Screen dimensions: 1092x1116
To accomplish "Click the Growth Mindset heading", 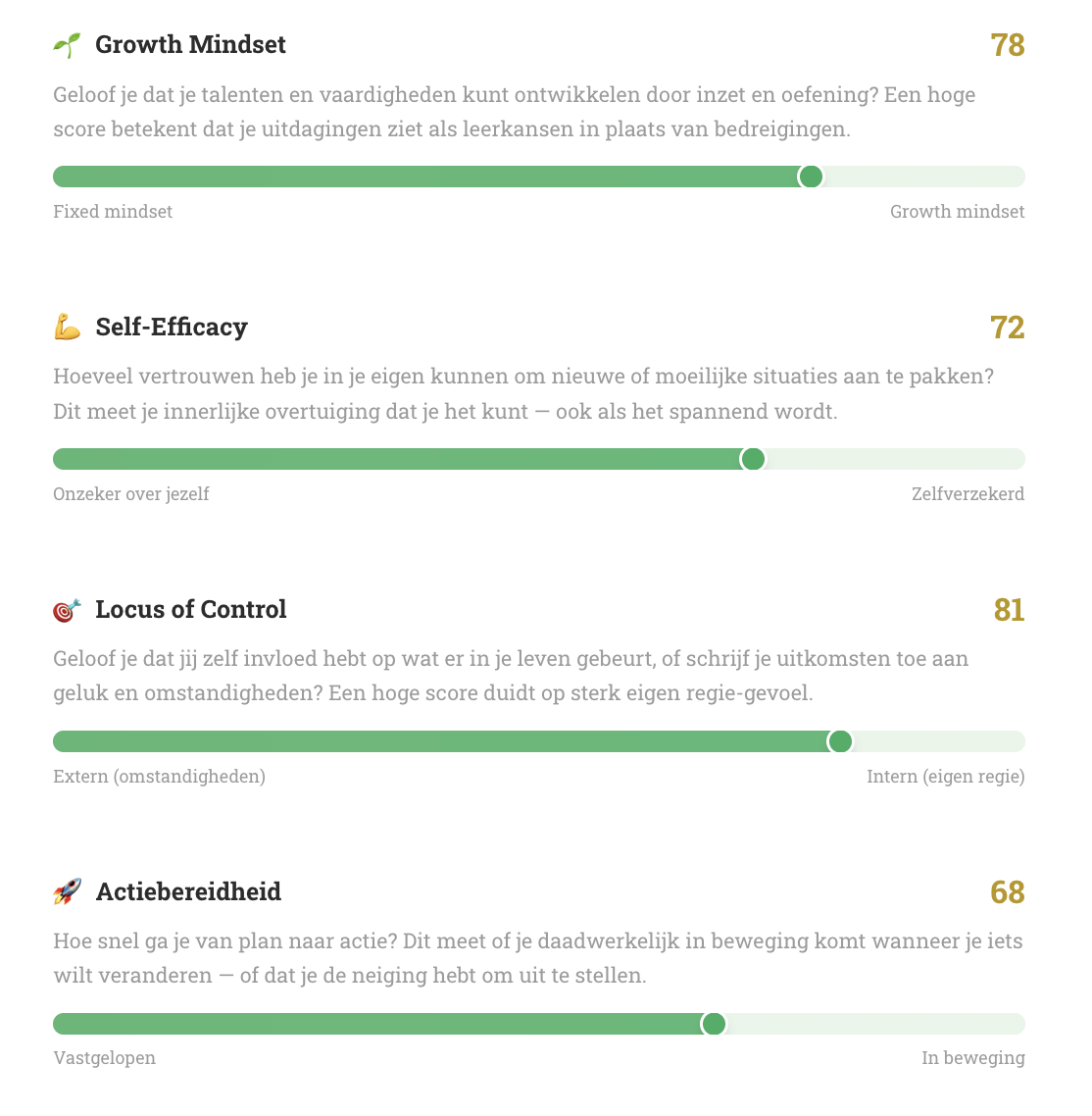I will tap(190, 45).
